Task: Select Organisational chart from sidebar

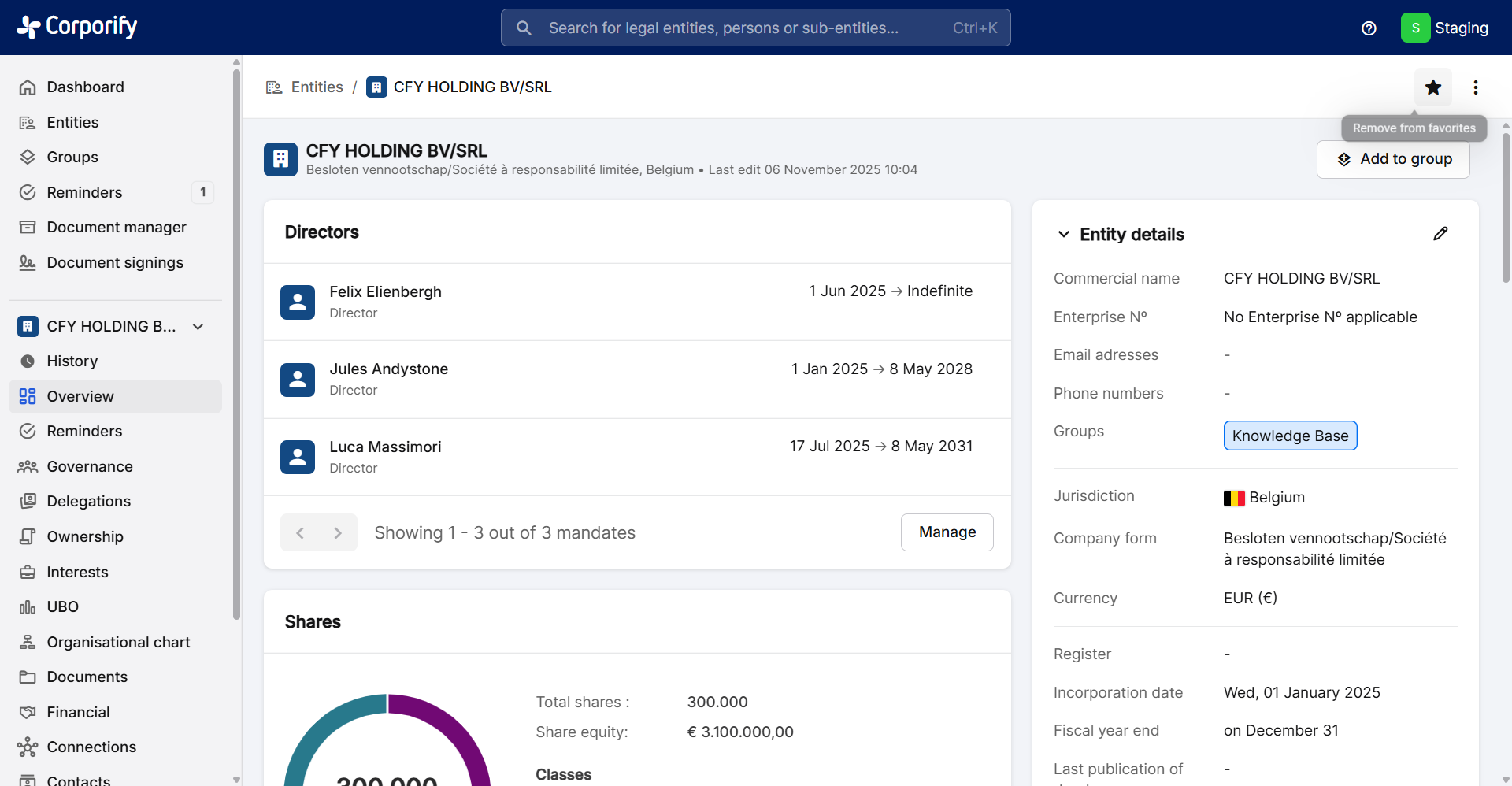Action: (118, 642)
